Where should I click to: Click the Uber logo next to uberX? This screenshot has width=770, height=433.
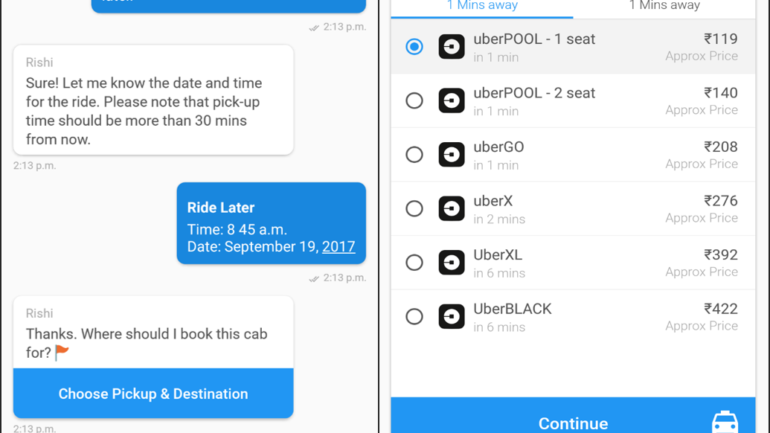pyautogui.click(x=451, y=209)
